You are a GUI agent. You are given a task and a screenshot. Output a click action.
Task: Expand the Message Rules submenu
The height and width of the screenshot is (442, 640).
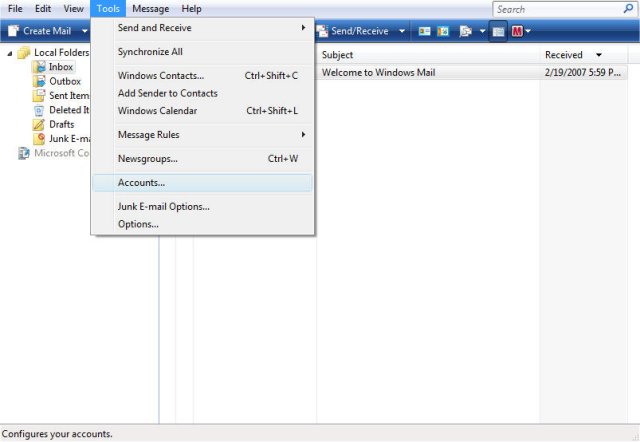coord(203,135)
